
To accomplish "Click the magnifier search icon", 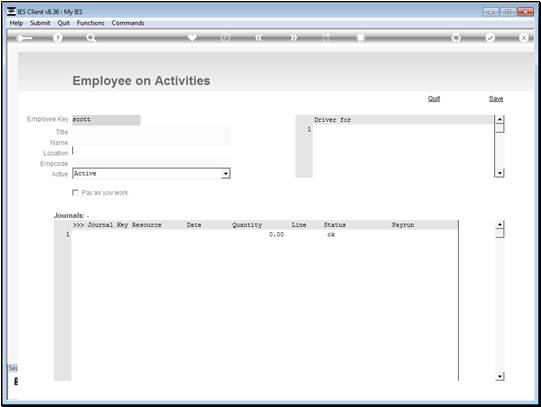I will [x=91, y=38].
